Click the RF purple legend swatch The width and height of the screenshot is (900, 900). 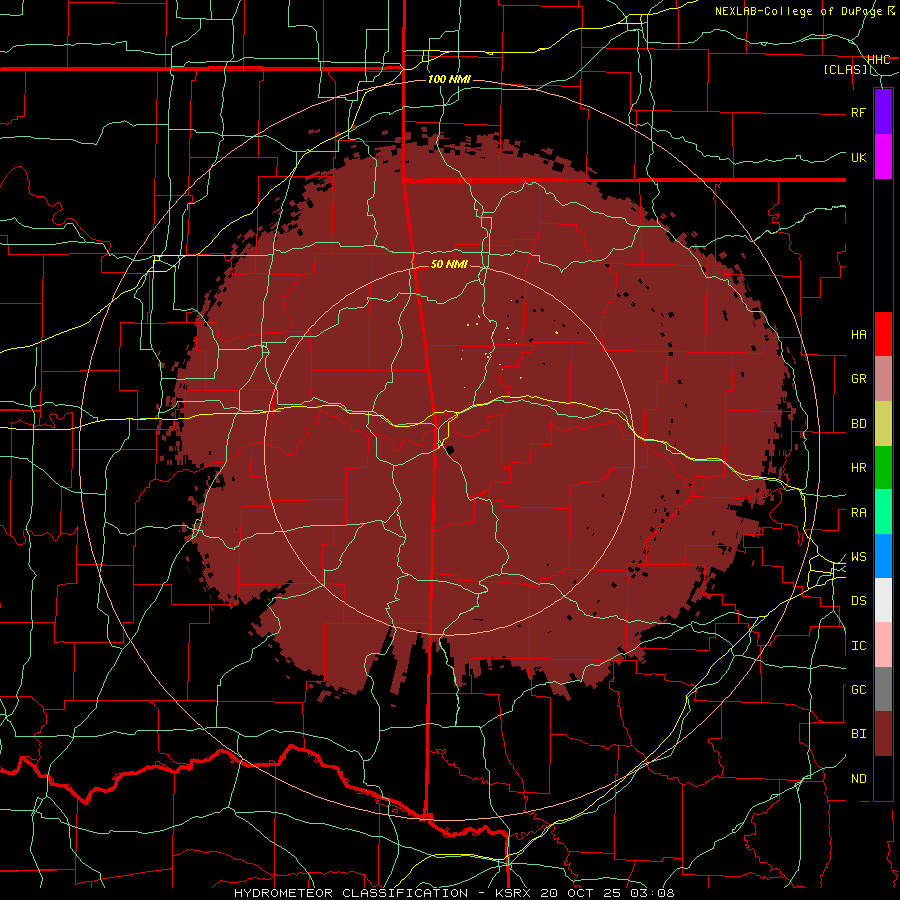pos(883,112)
